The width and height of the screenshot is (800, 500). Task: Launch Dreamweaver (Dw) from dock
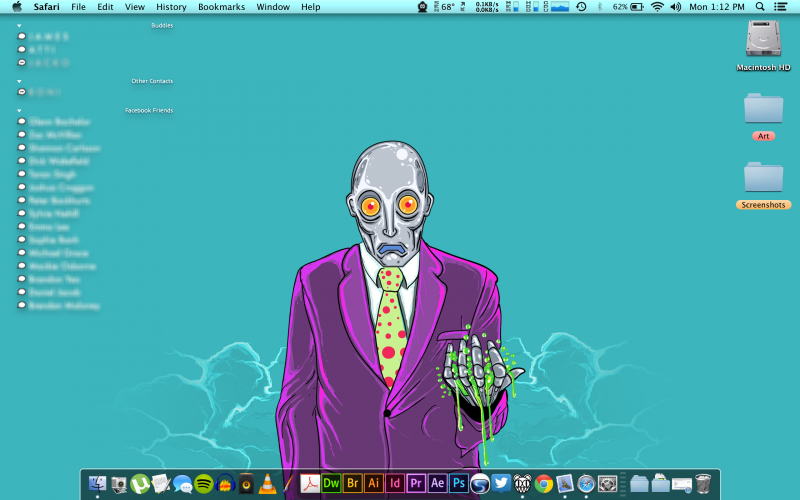tap(331, 483)
